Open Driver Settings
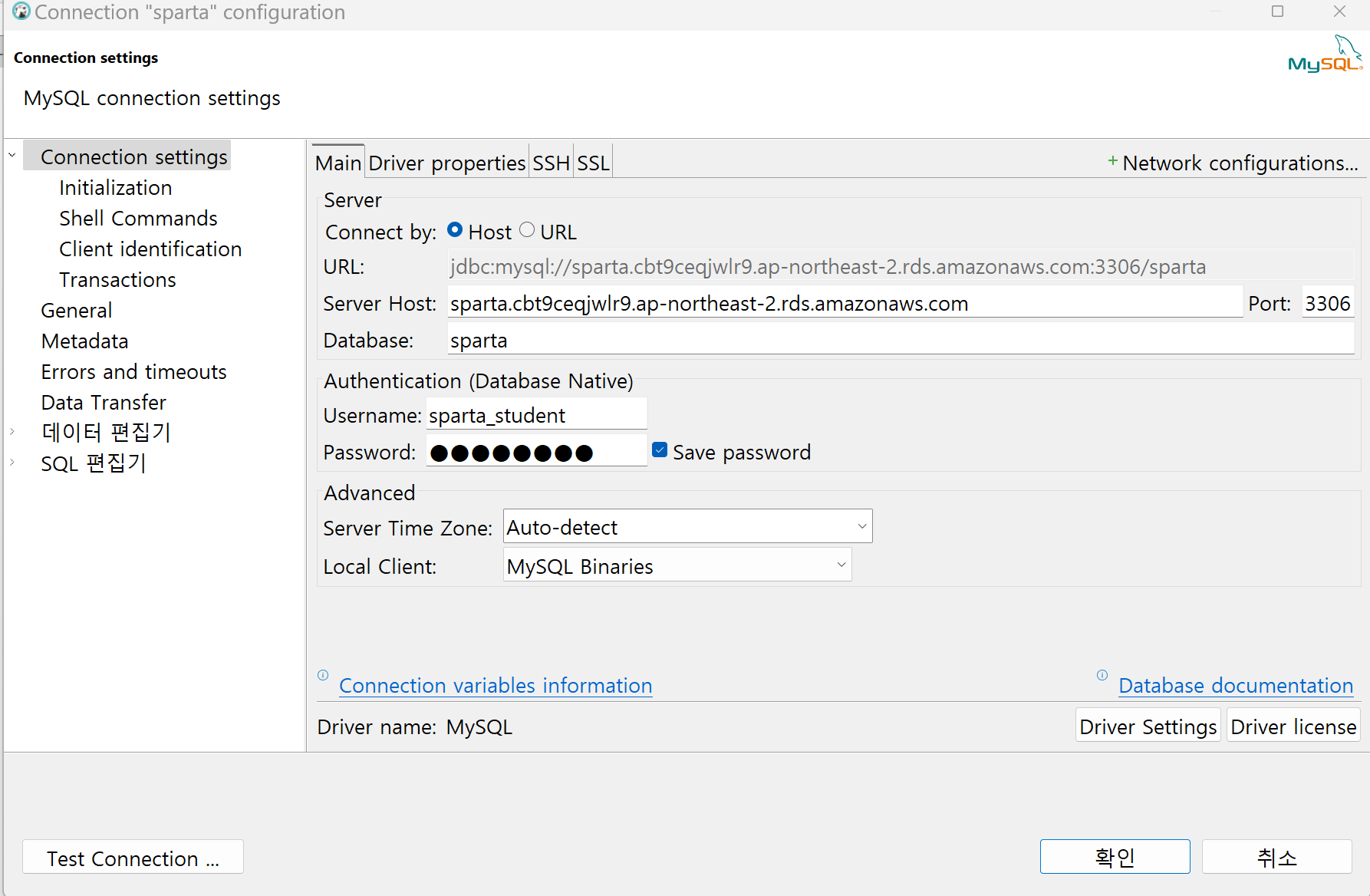The width and height of the screenshot is (1370, 896). point(1148,726)
